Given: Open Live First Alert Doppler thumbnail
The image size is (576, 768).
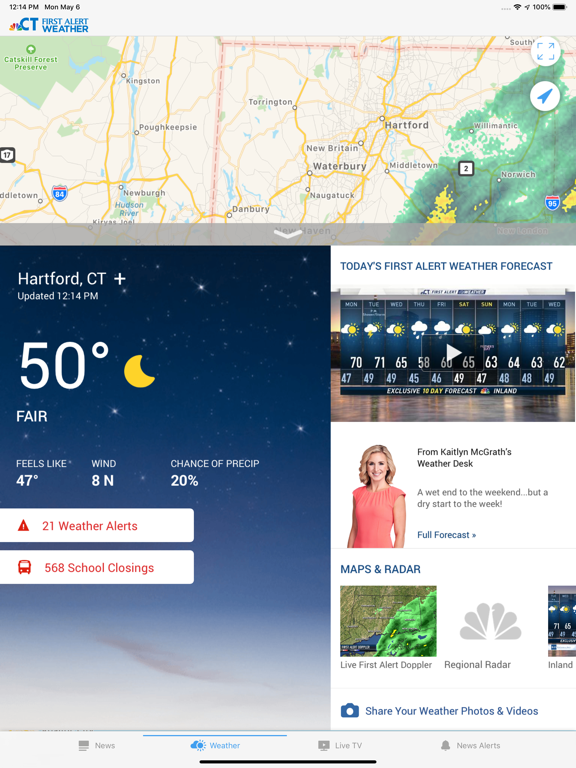Looking at the screenshot, I should 388,621.
